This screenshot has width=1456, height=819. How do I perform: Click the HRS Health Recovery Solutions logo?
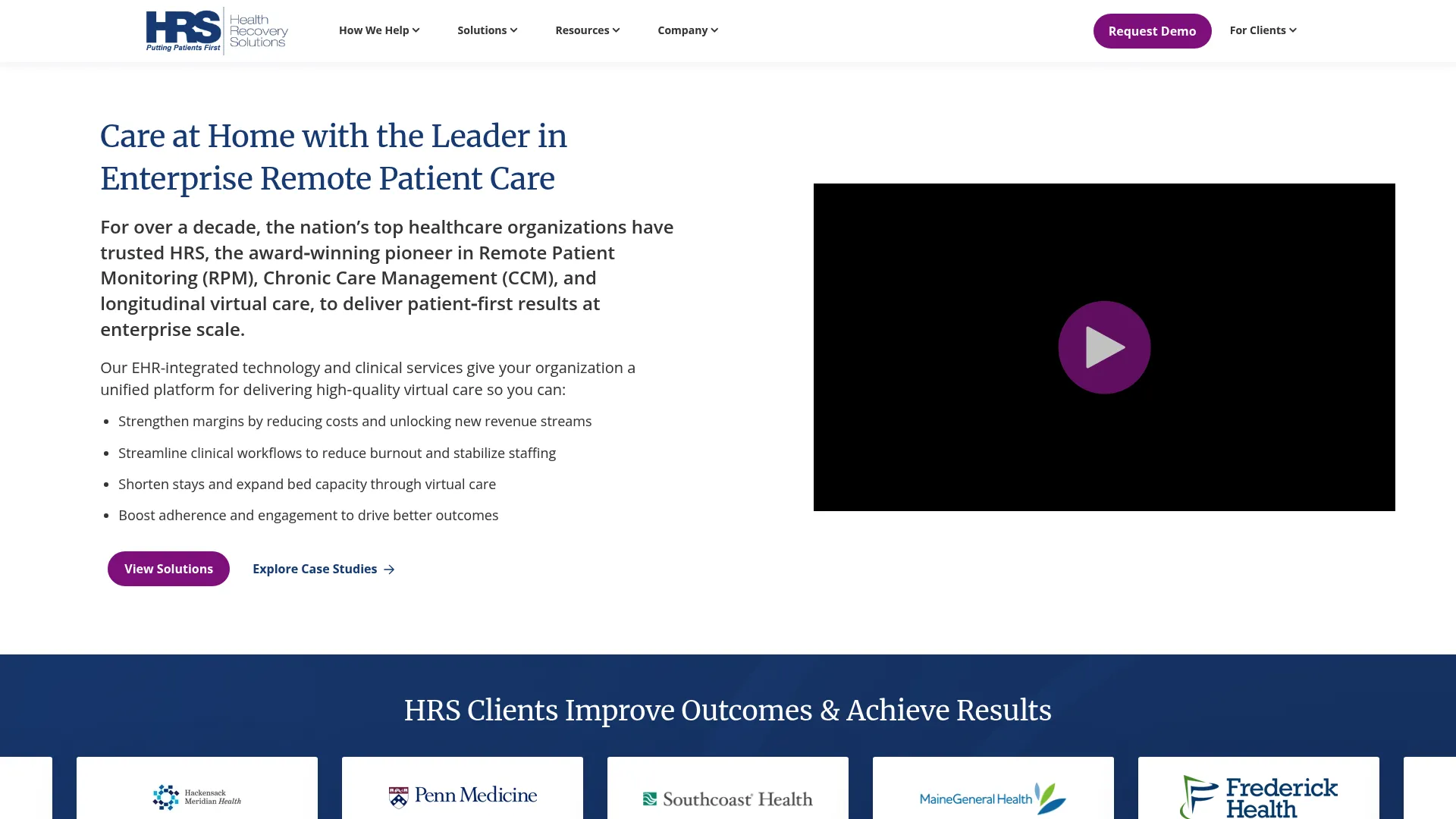point(217,30)
